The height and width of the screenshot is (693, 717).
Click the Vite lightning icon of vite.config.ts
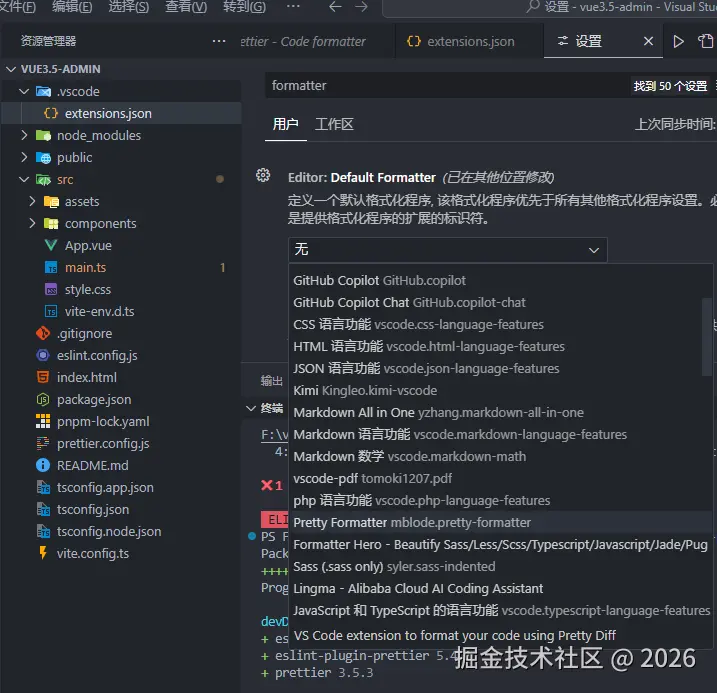pyautogui.click(x=43, y=553)
